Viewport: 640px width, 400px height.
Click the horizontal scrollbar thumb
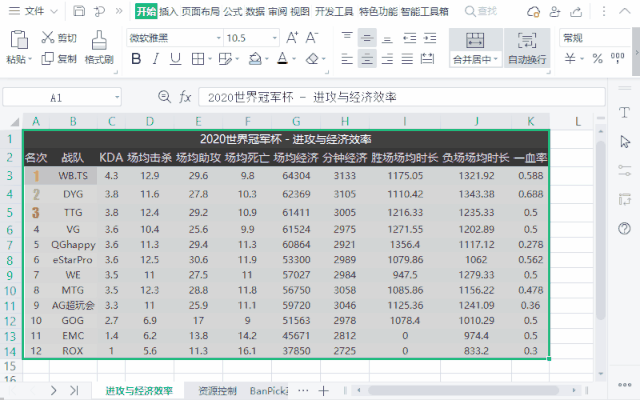pos(463,390)
